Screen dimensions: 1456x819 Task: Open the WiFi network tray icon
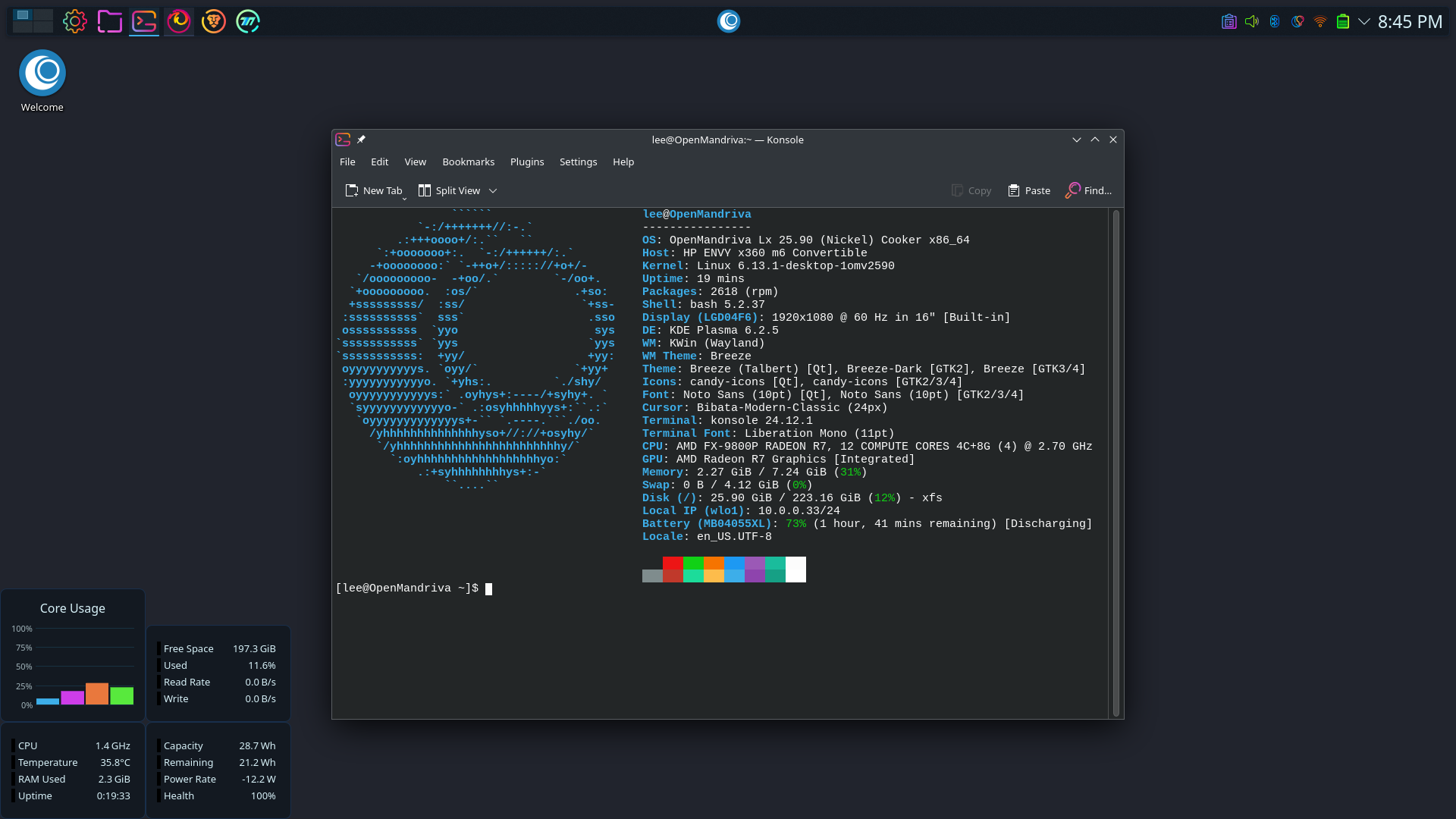1320,21
